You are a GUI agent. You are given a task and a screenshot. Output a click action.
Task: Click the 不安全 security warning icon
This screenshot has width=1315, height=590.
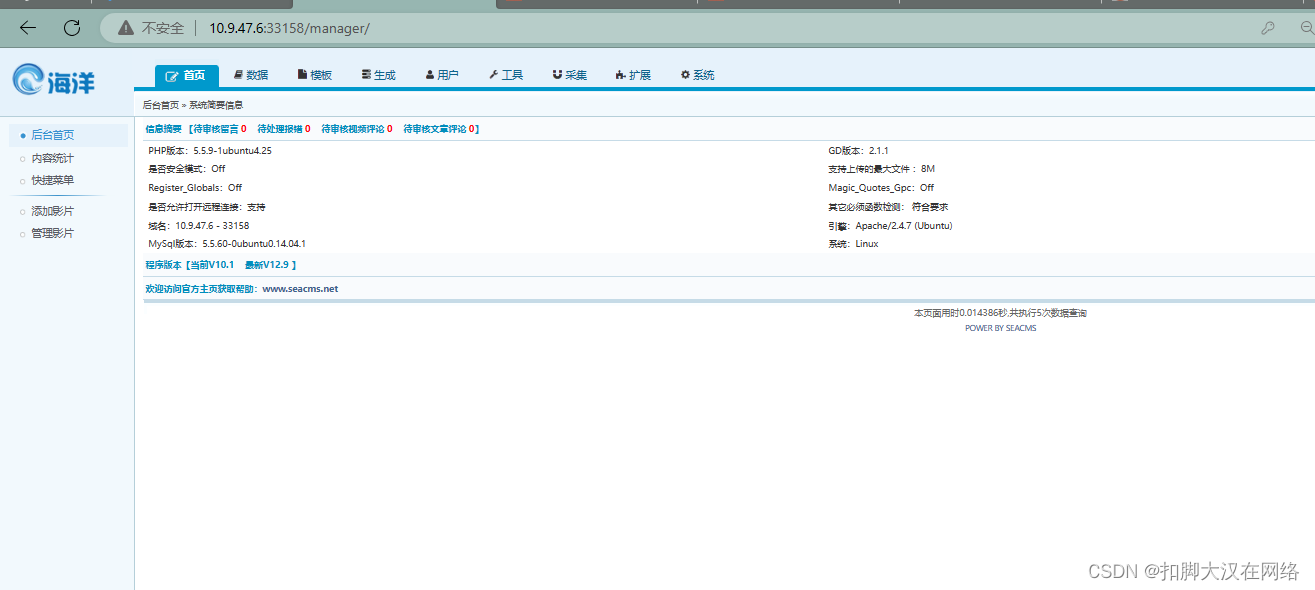point(125,28)
